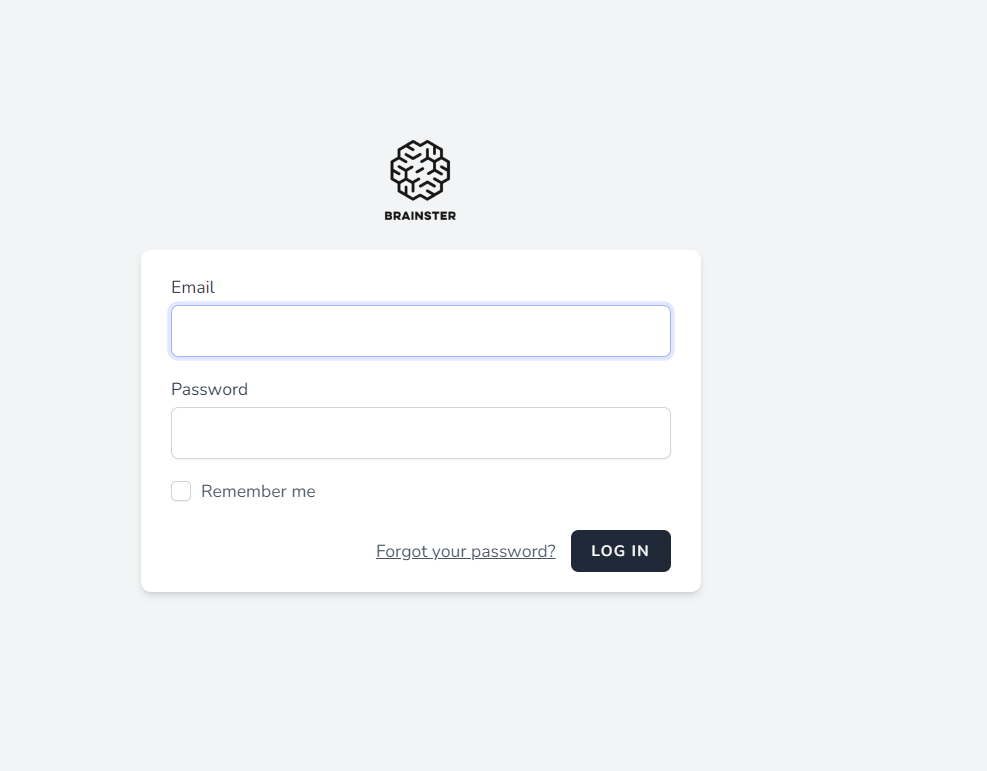The image size is (987, 771).
Task: Click the text box under the Password label
Action: [420, 433]
